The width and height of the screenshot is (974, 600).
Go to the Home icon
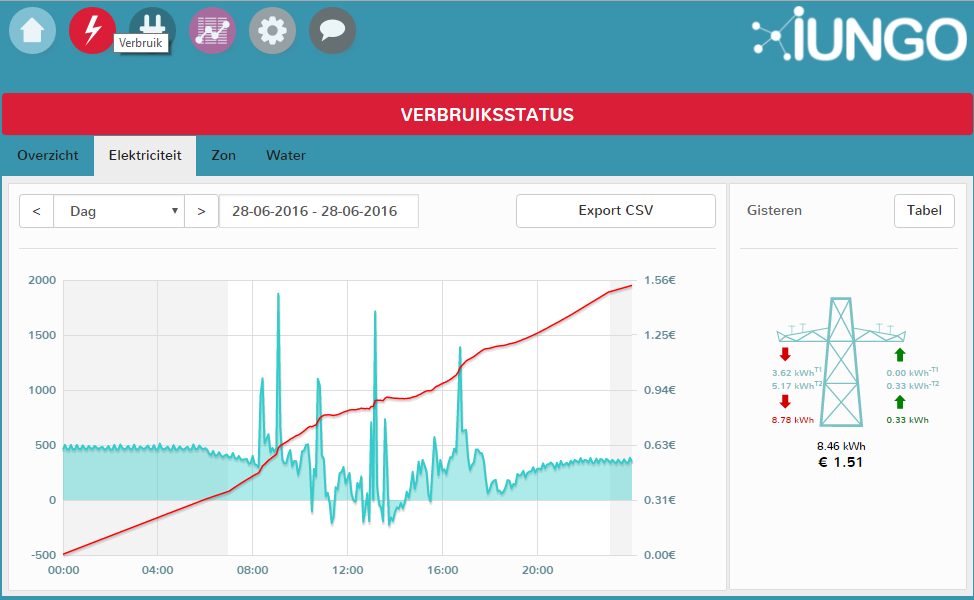pos(32,30)
